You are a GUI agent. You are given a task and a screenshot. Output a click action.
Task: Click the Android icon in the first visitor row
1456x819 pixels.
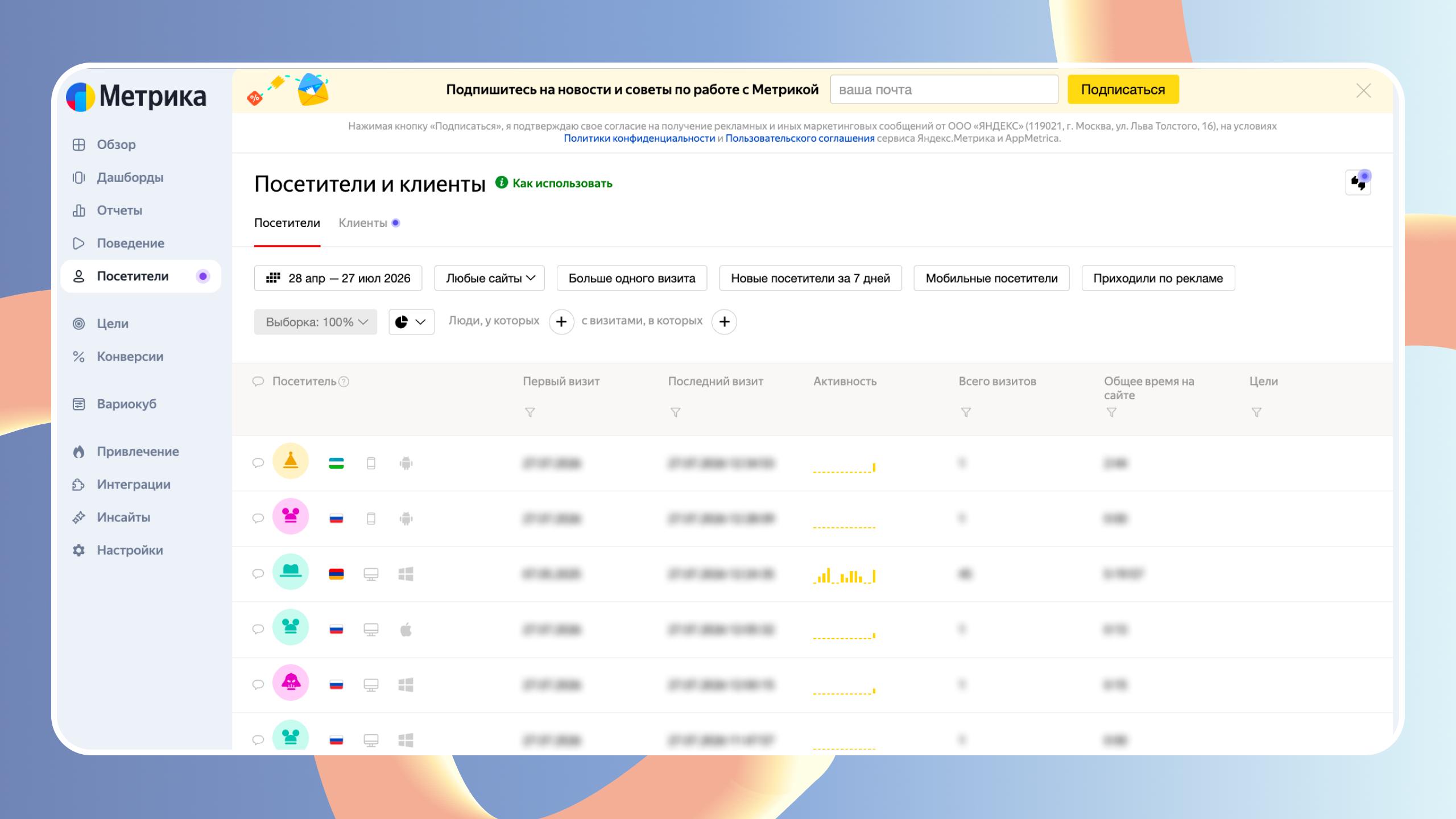406,464
